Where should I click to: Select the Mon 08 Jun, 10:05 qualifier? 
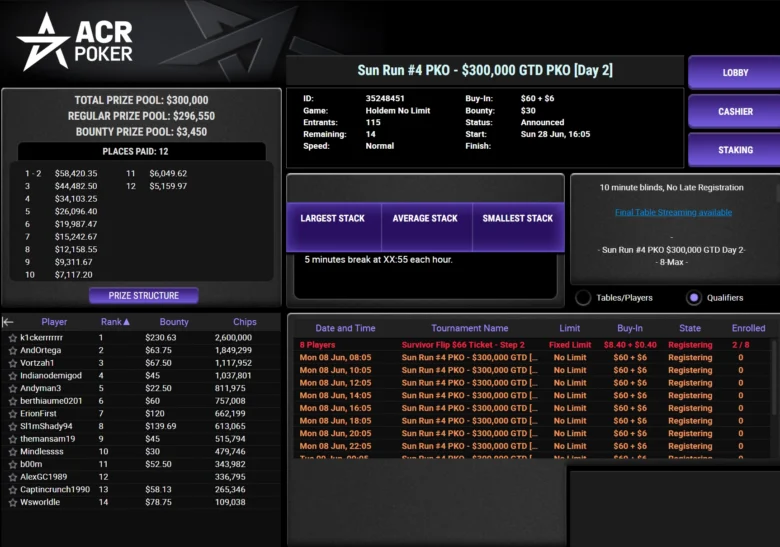(532, 370)
